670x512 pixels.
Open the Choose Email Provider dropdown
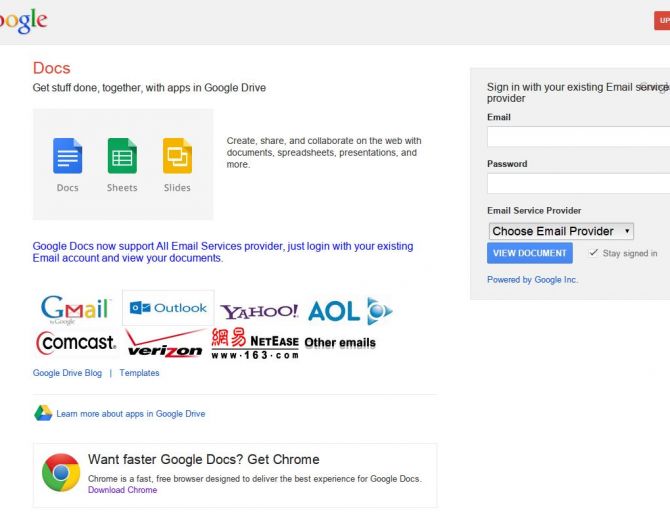[561, 231]
